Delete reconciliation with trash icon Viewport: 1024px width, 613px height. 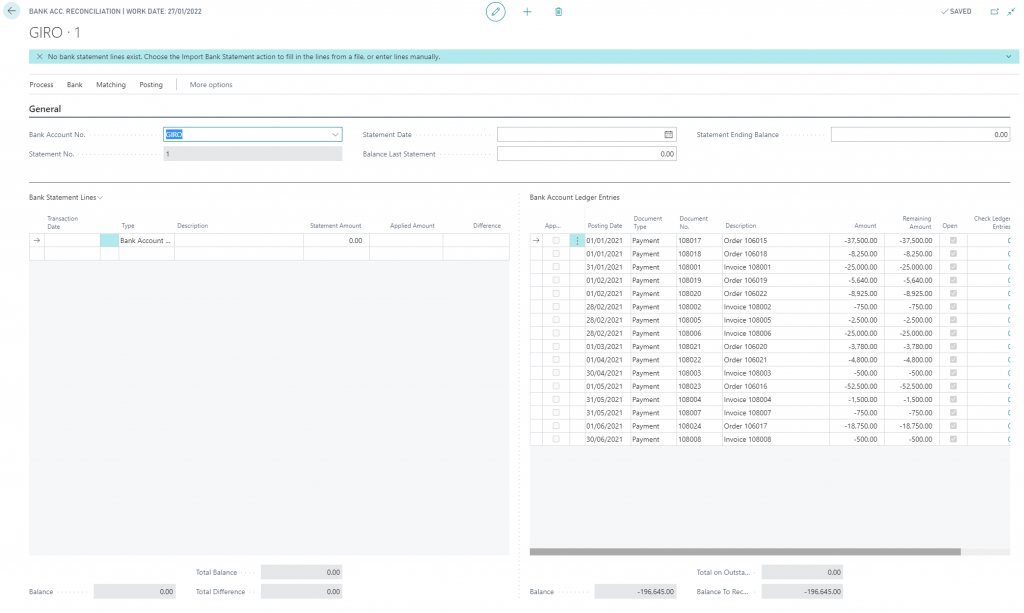coord(558,12)
